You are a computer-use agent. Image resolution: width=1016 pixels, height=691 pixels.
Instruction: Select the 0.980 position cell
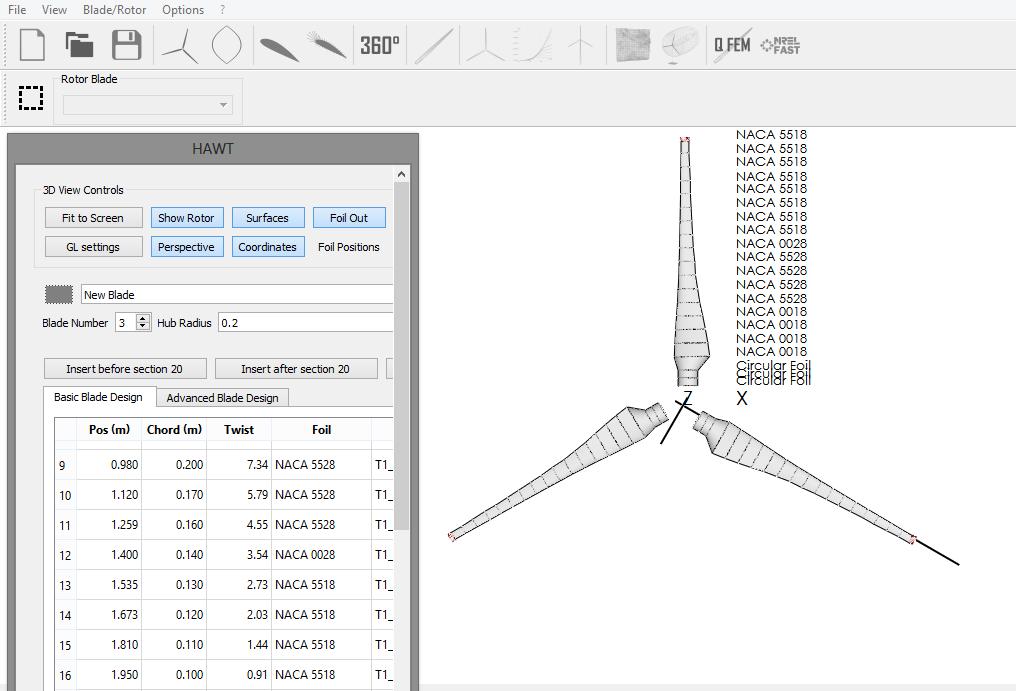click(x=109, y=465)
